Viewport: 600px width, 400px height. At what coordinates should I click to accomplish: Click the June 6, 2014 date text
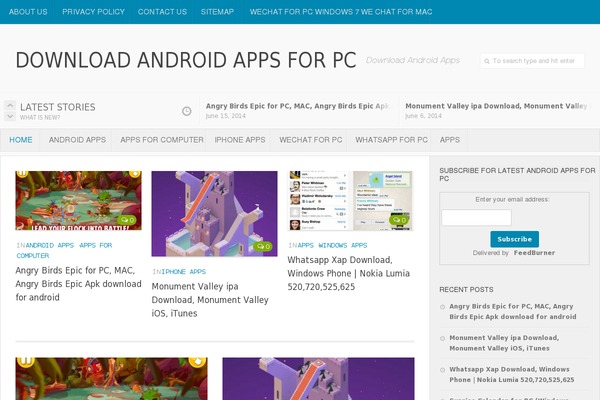pos(423,116)
